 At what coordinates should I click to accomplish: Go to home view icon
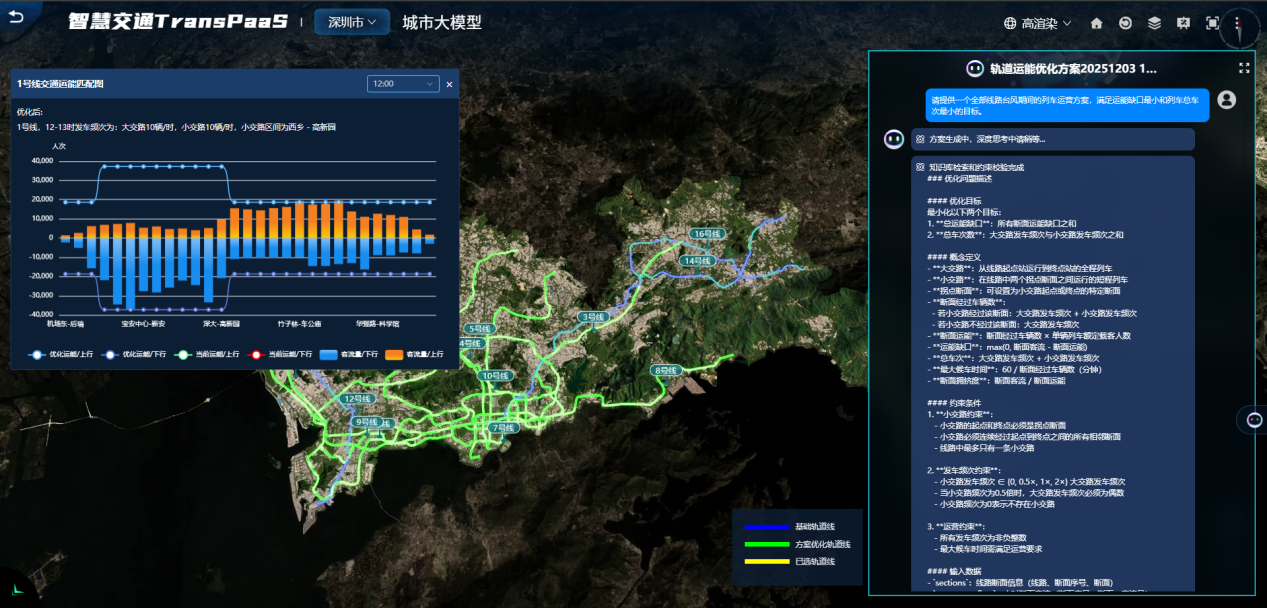pos(1097,23)
